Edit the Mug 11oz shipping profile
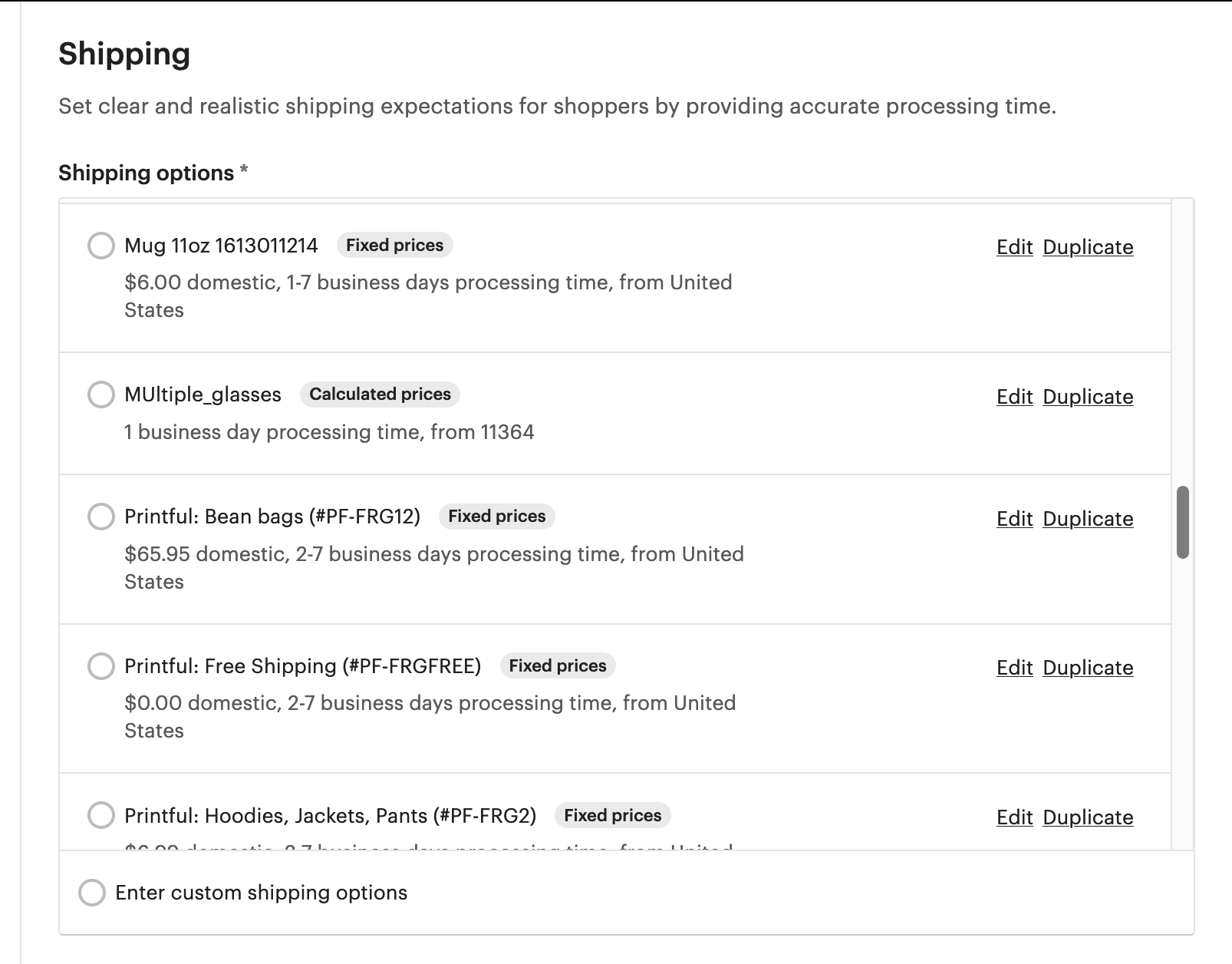The image size is (1232, 964). [1015, 247]
